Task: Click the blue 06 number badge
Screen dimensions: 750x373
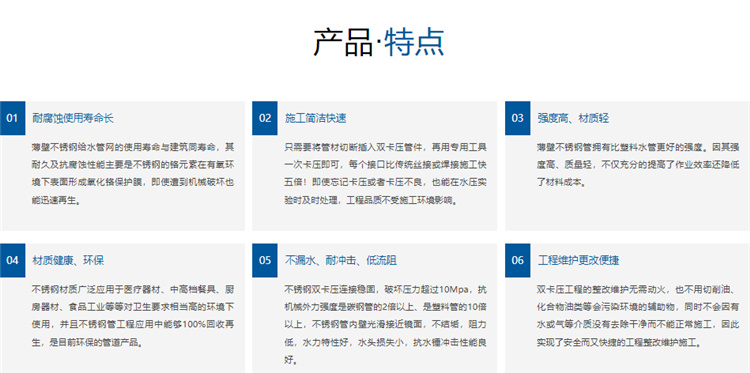Action: 518,260
